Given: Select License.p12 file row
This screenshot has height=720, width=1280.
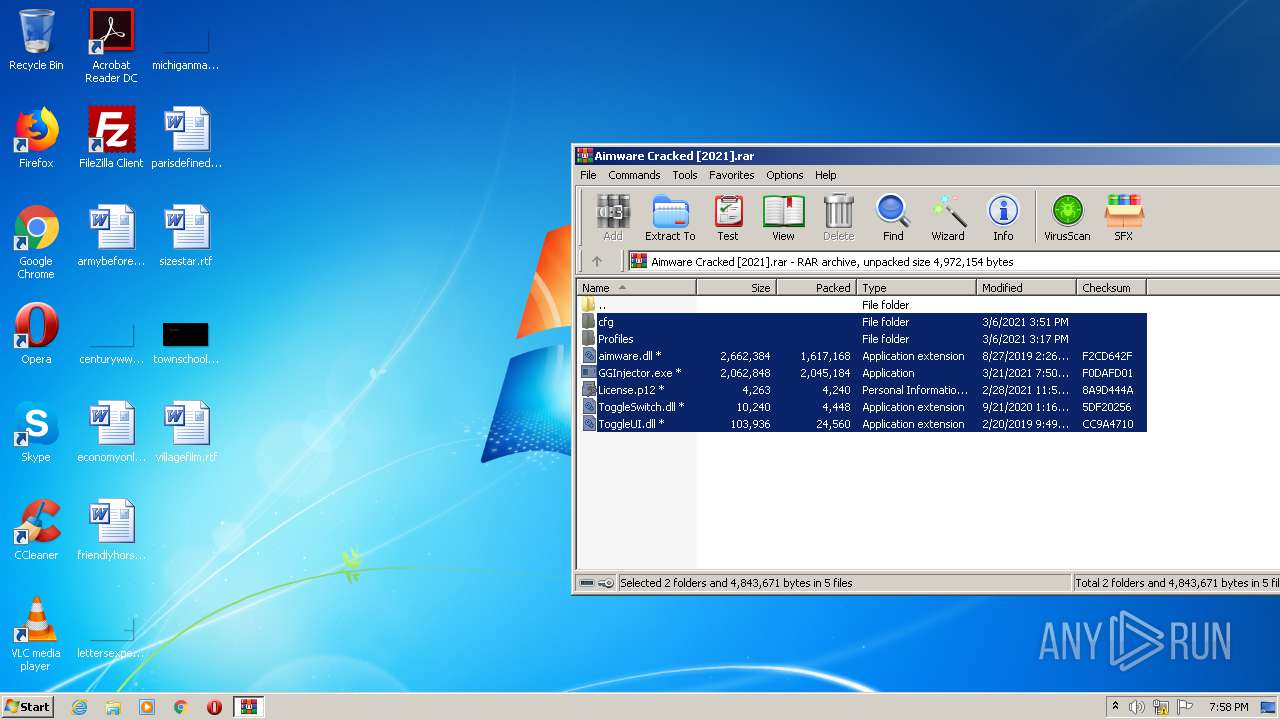Looking at the screenshot, I should 863,390.
